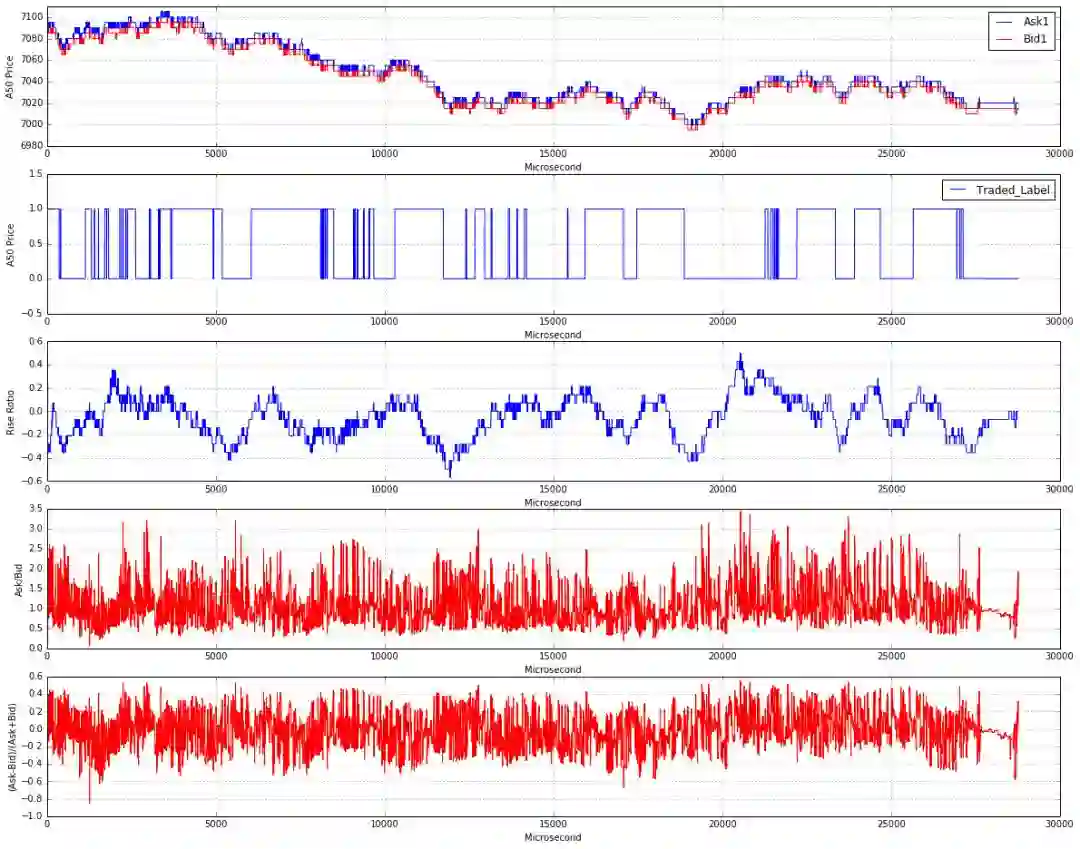Click the (Ask-Bid)/(Ask+Bid) y-axis label
The image size is (1080, 849).
click(x=12, y=747)
